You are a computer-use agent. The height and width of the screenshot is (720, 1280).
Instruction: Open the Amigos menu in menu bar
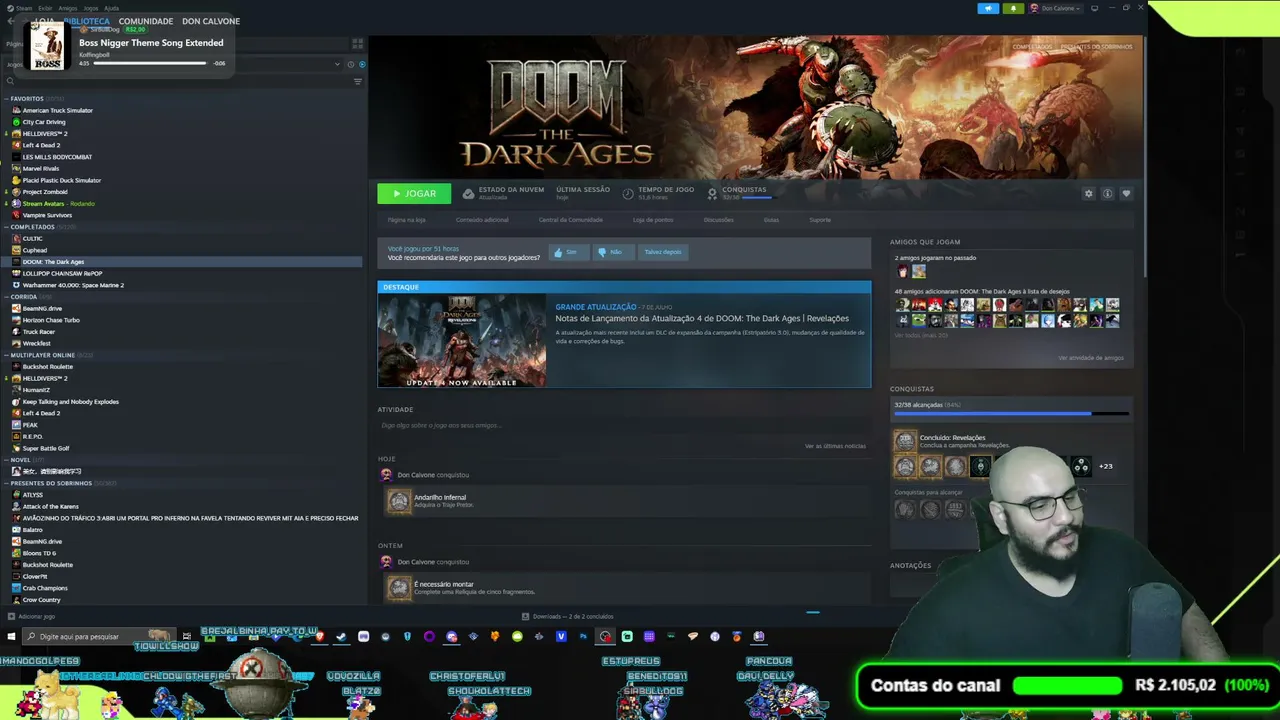click(x=67, y=8)
